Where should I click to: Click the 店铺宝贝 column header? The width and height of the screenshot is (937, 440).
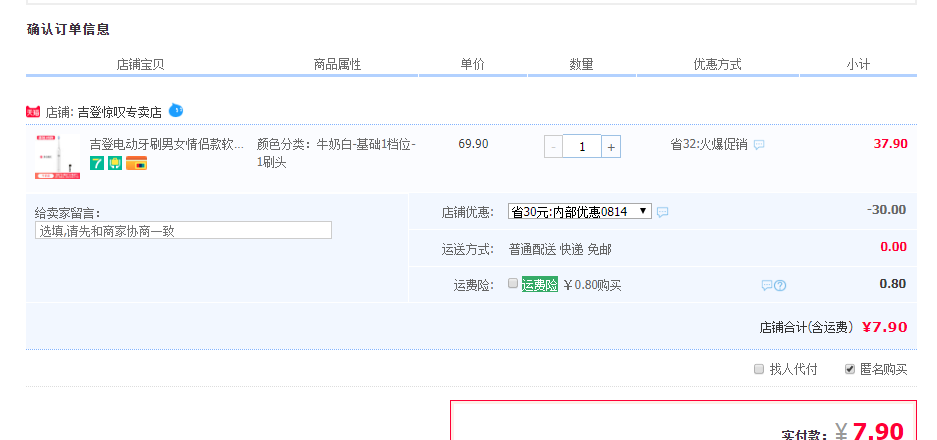pos(140,65)
